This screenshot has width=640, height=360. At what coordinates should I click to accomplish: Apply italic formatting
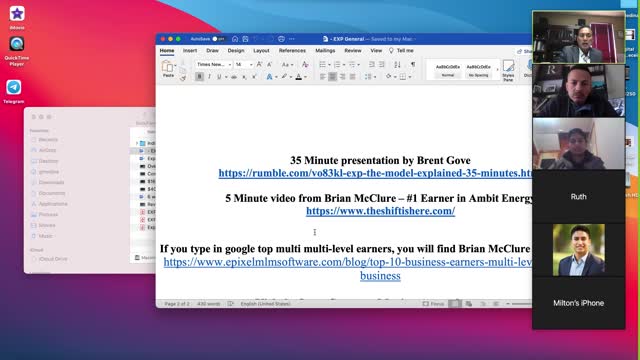point(209,77)
